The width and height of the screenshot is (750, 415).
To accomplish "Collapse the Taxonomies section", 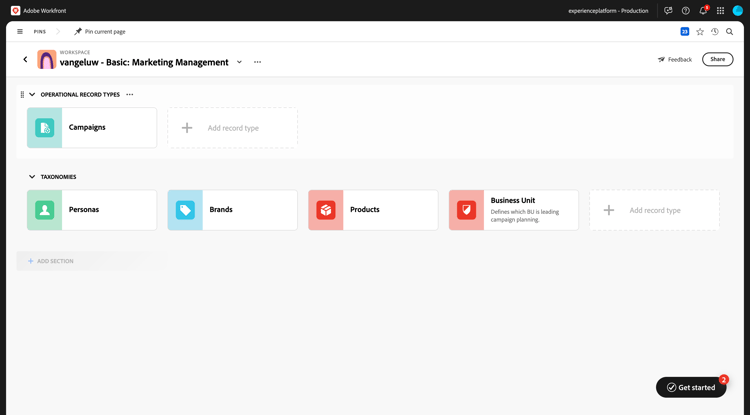I will [x=32, y=177].
